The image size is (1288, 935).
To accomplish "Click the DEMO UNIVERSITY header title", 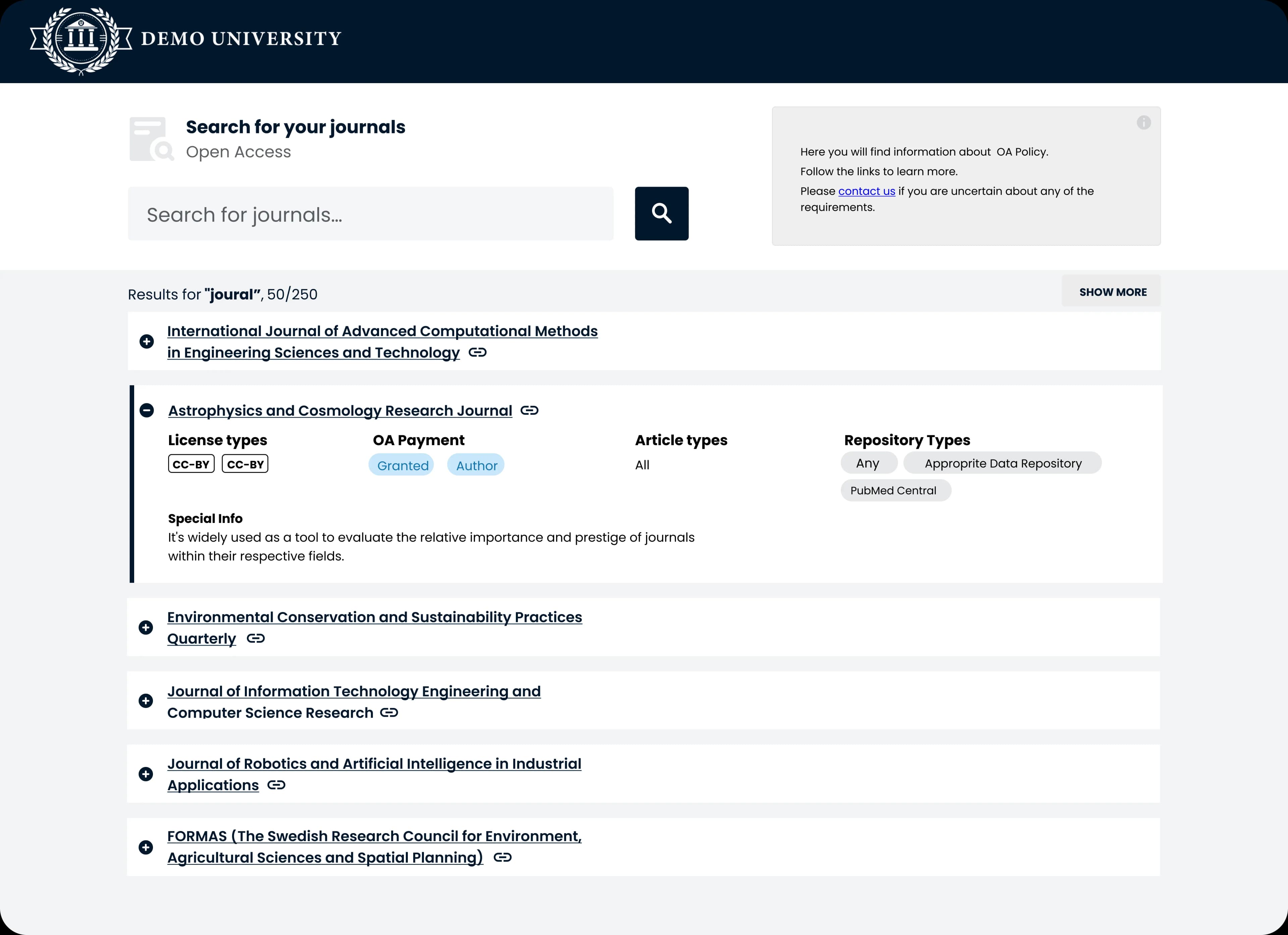I will pos(241,39).
